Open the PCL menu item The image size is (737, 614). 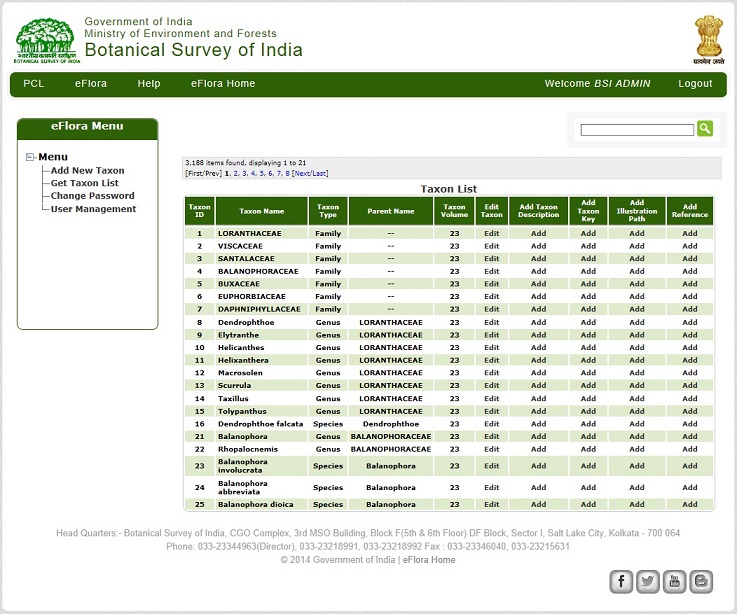click(x=34, y=84)
